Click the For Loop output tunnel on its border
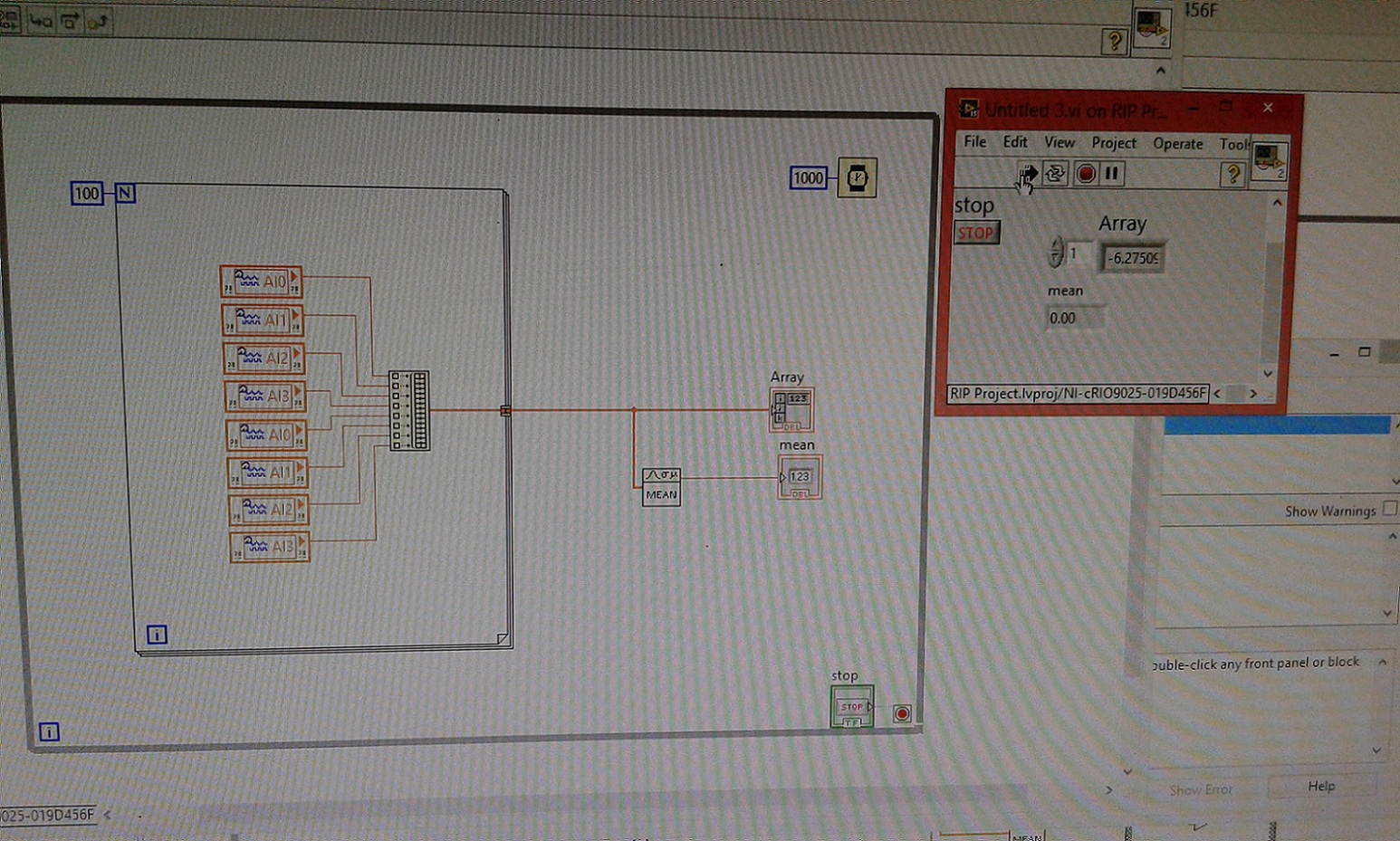 point(505,410)
